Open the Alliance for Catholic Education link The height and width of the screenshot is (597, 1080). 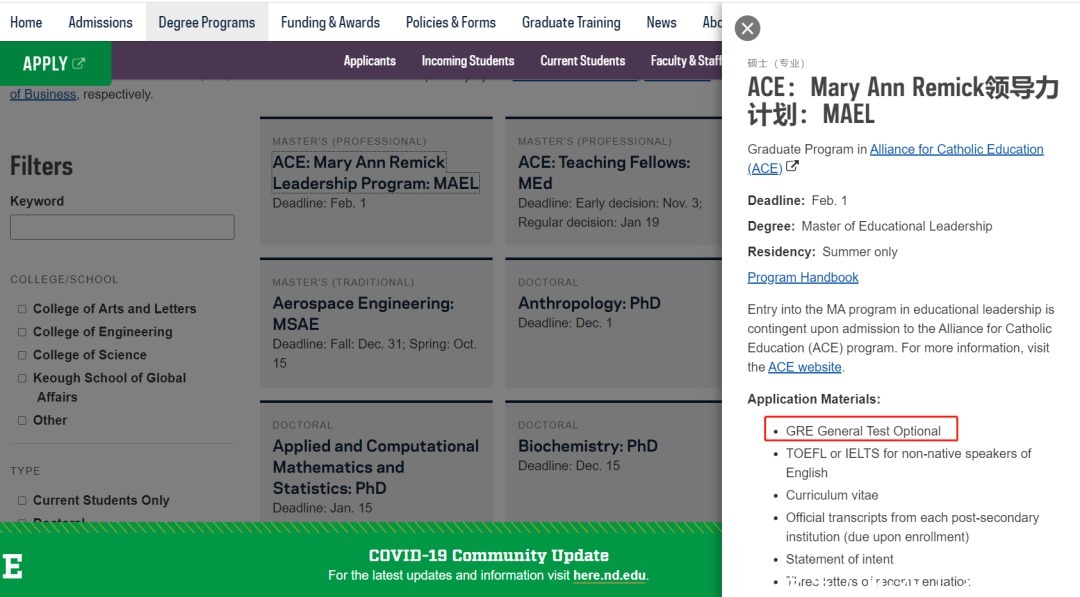coord(957,148)
